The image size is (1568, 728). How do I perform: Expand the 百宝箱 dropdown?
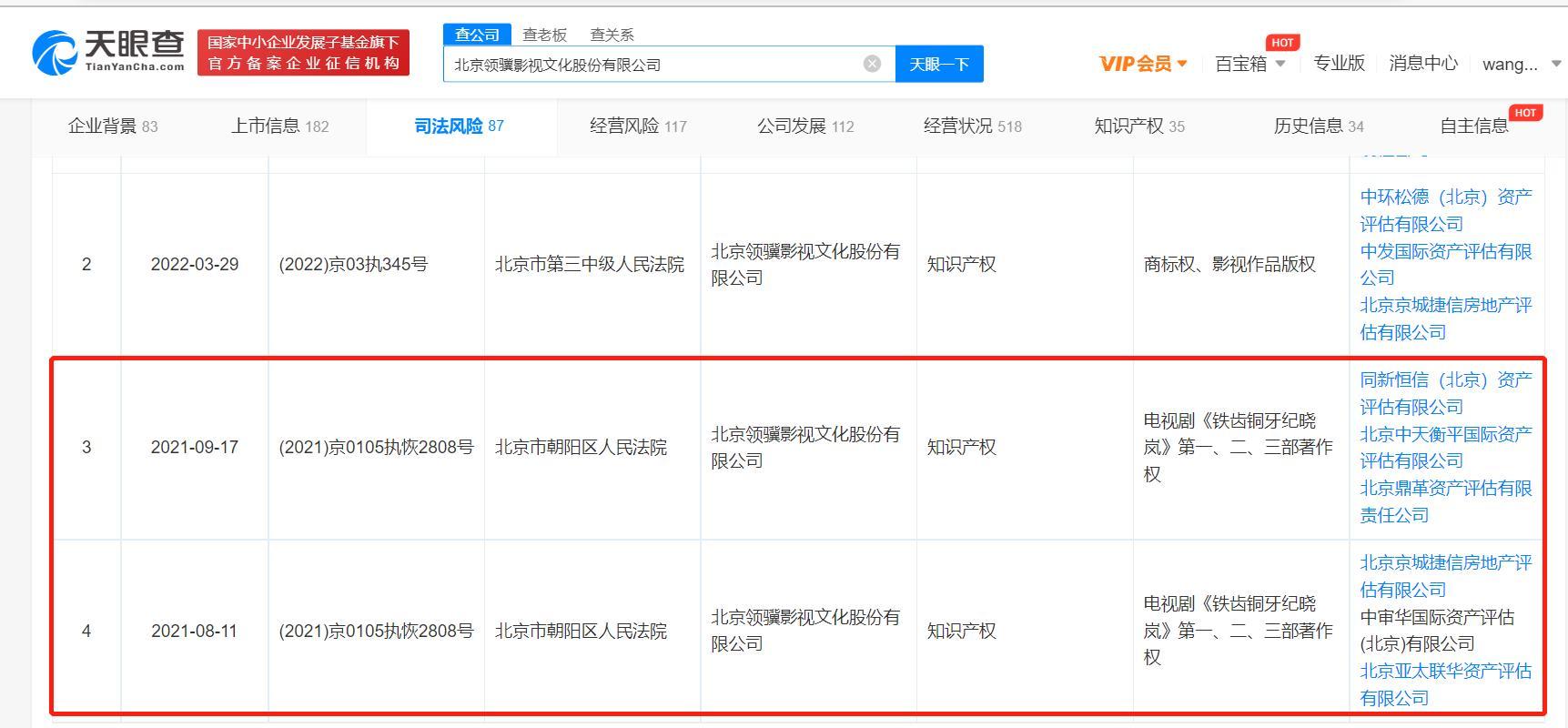point(1250,64)
